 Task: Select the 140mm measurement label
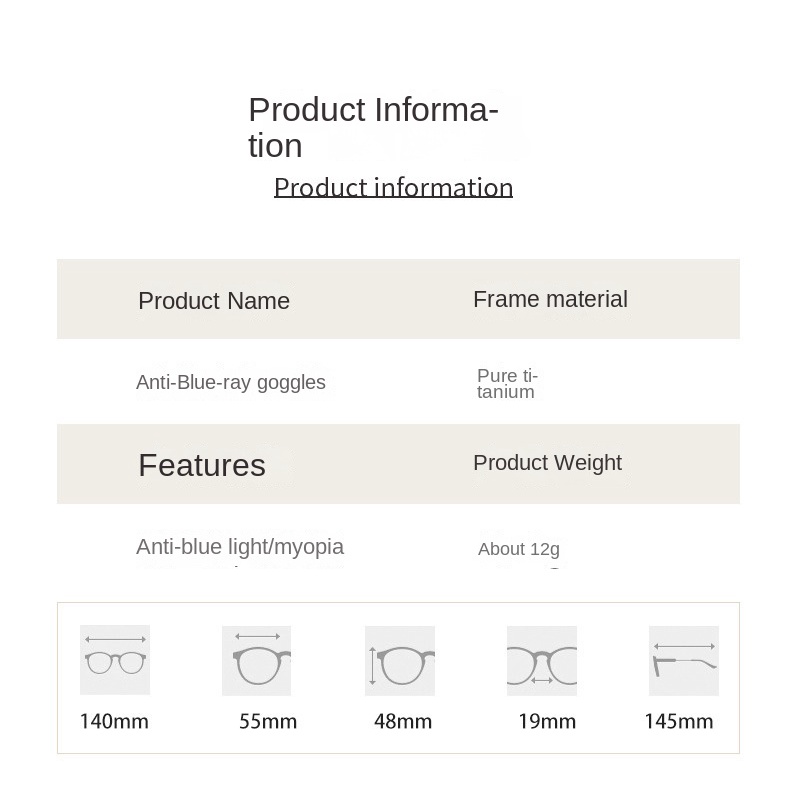click(x=114, y=721)
